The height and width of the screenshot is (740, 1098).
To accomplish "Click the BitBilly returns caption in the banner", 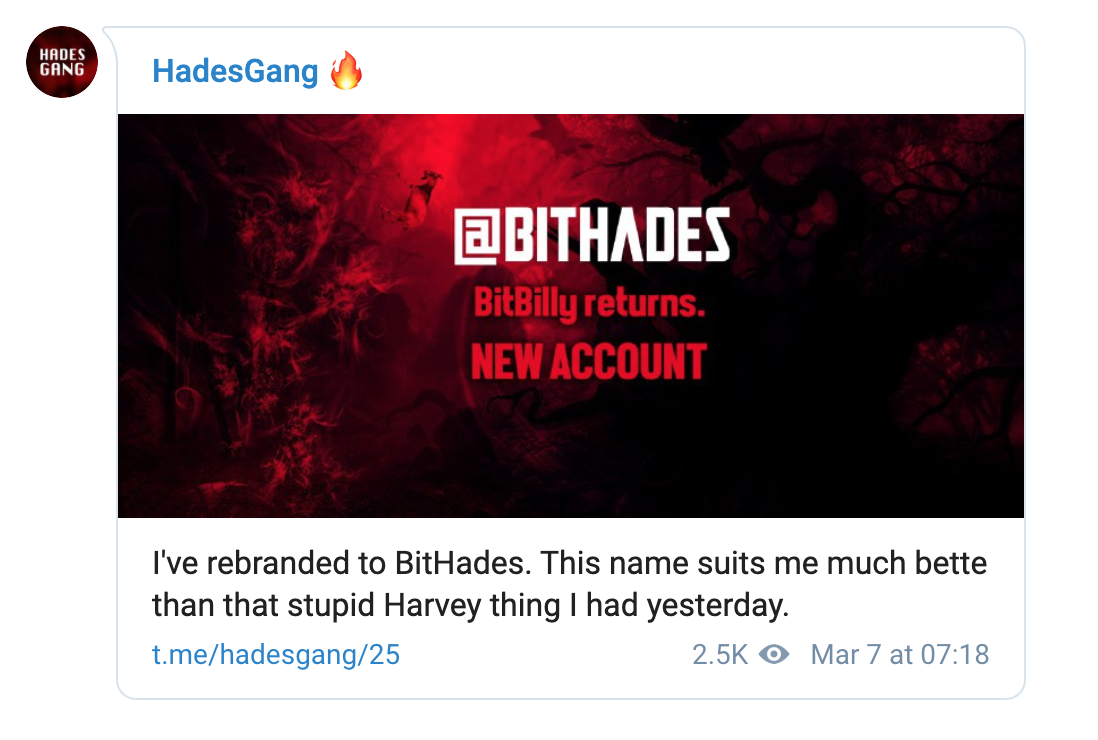I will click(591, 303).
